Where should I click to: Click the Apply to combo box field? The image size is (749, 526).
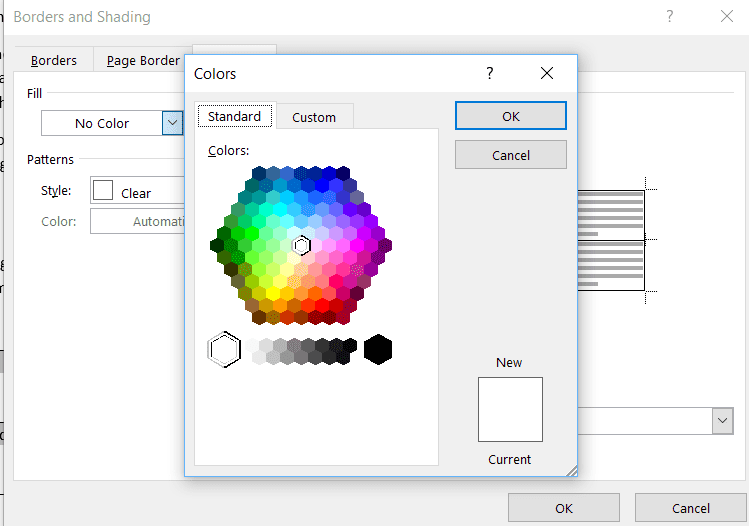(655, 421)
